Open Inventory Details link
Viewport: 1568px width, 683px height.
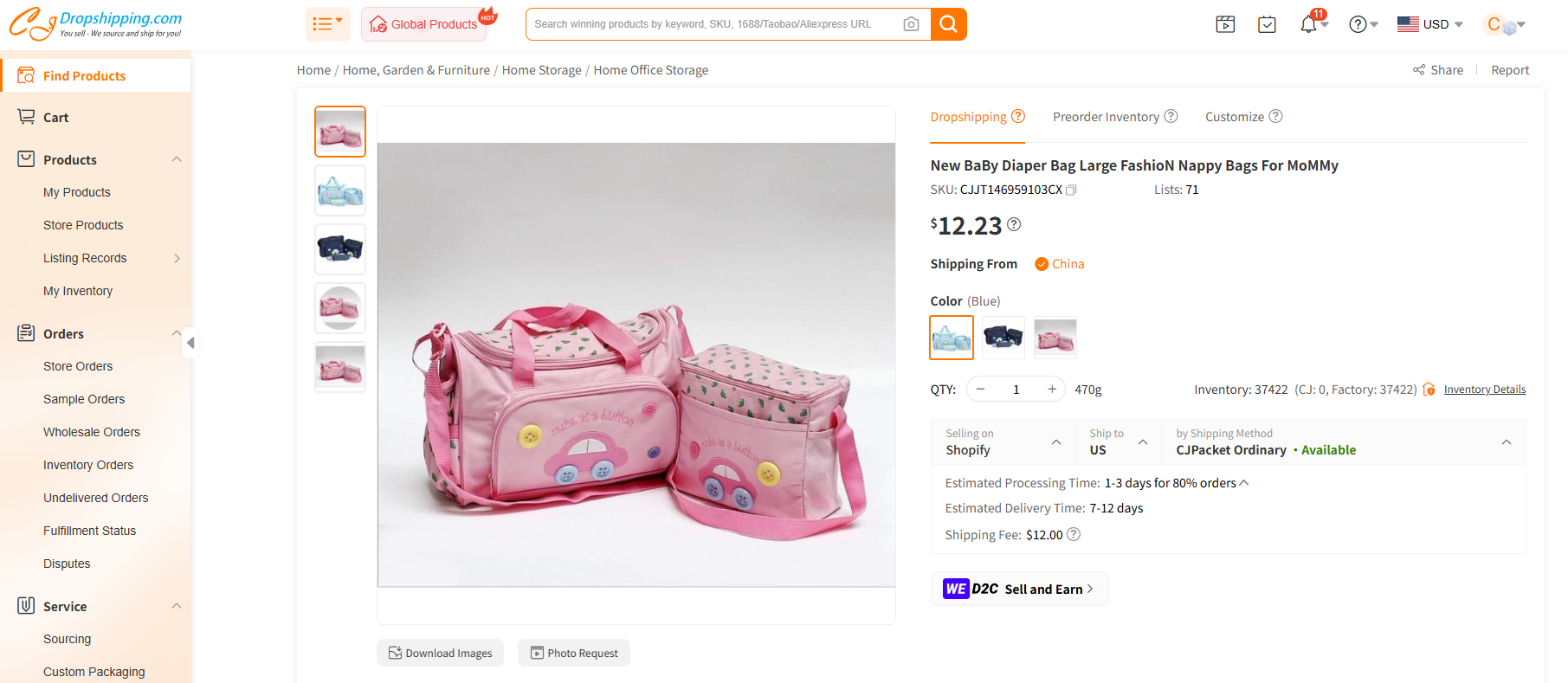pyautogui.click(x=1484, y=389)
